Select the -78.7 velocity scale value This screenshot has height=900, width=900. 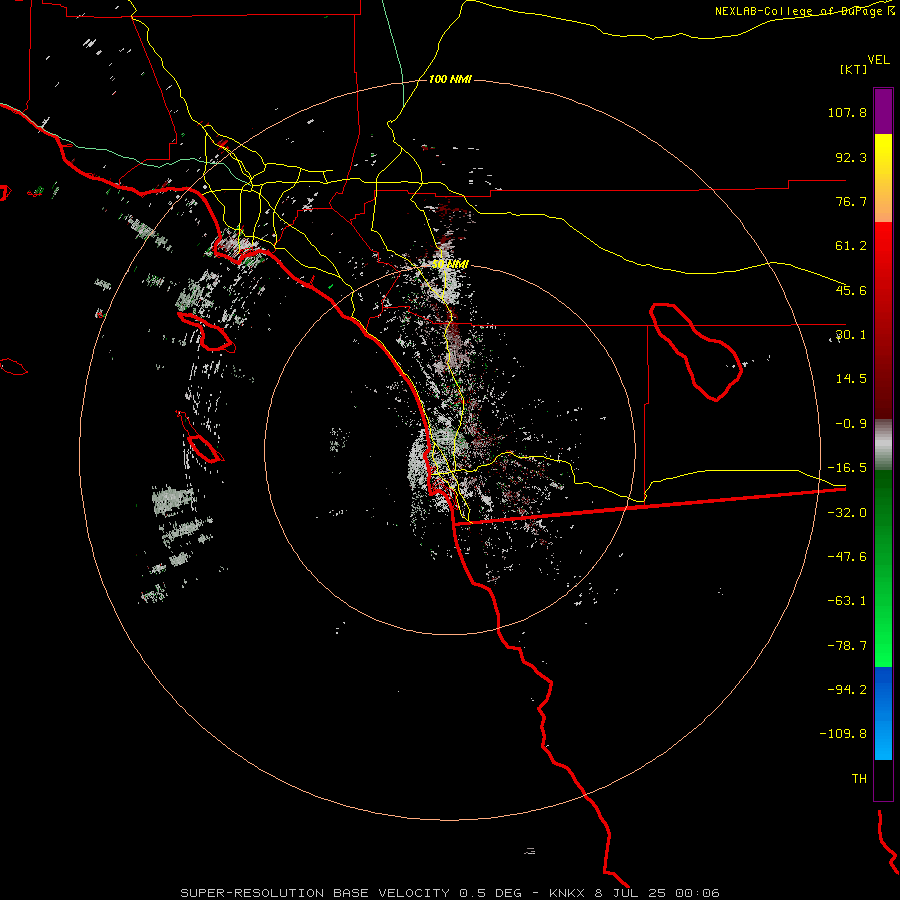(847, 646)
